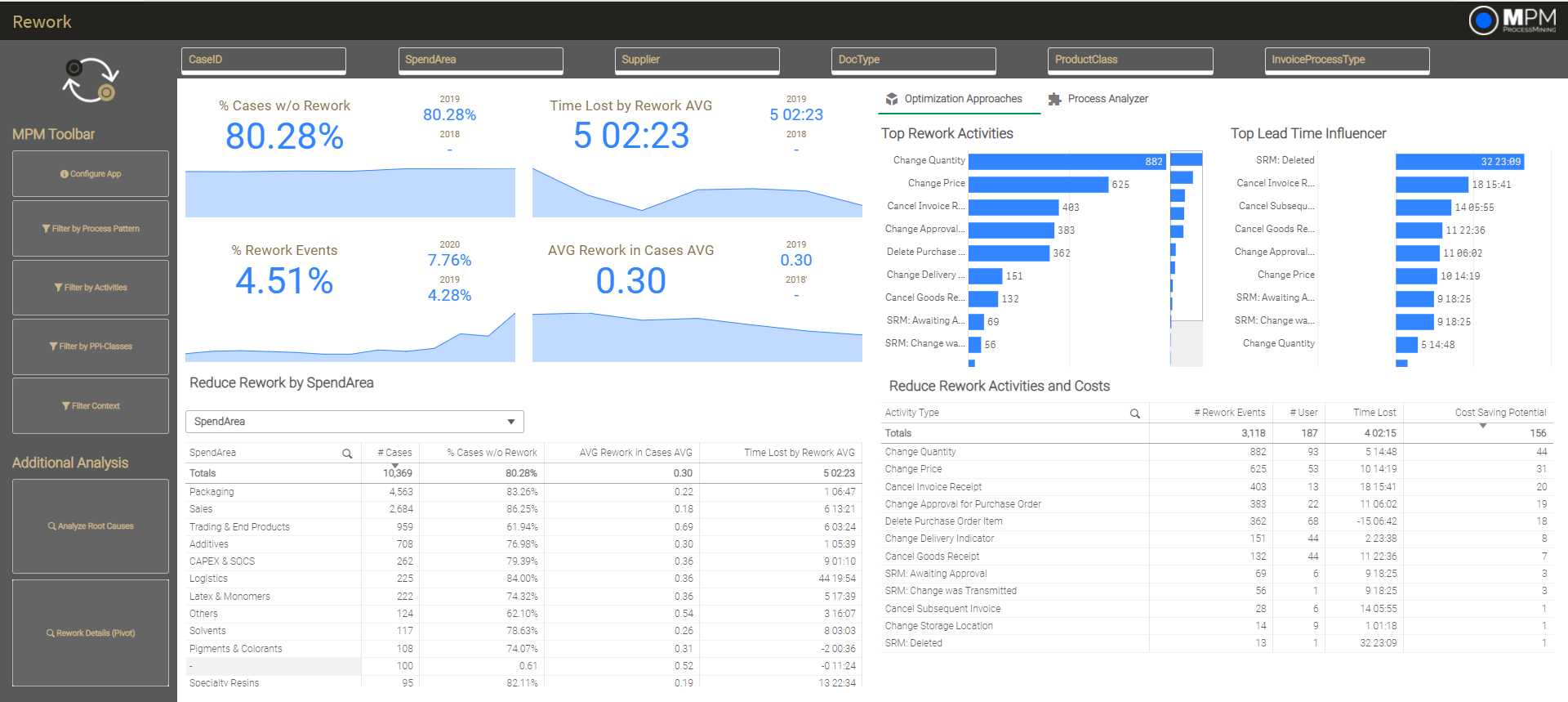Select Cancel Subsequent Invoice row

(x=1217, y=609)
